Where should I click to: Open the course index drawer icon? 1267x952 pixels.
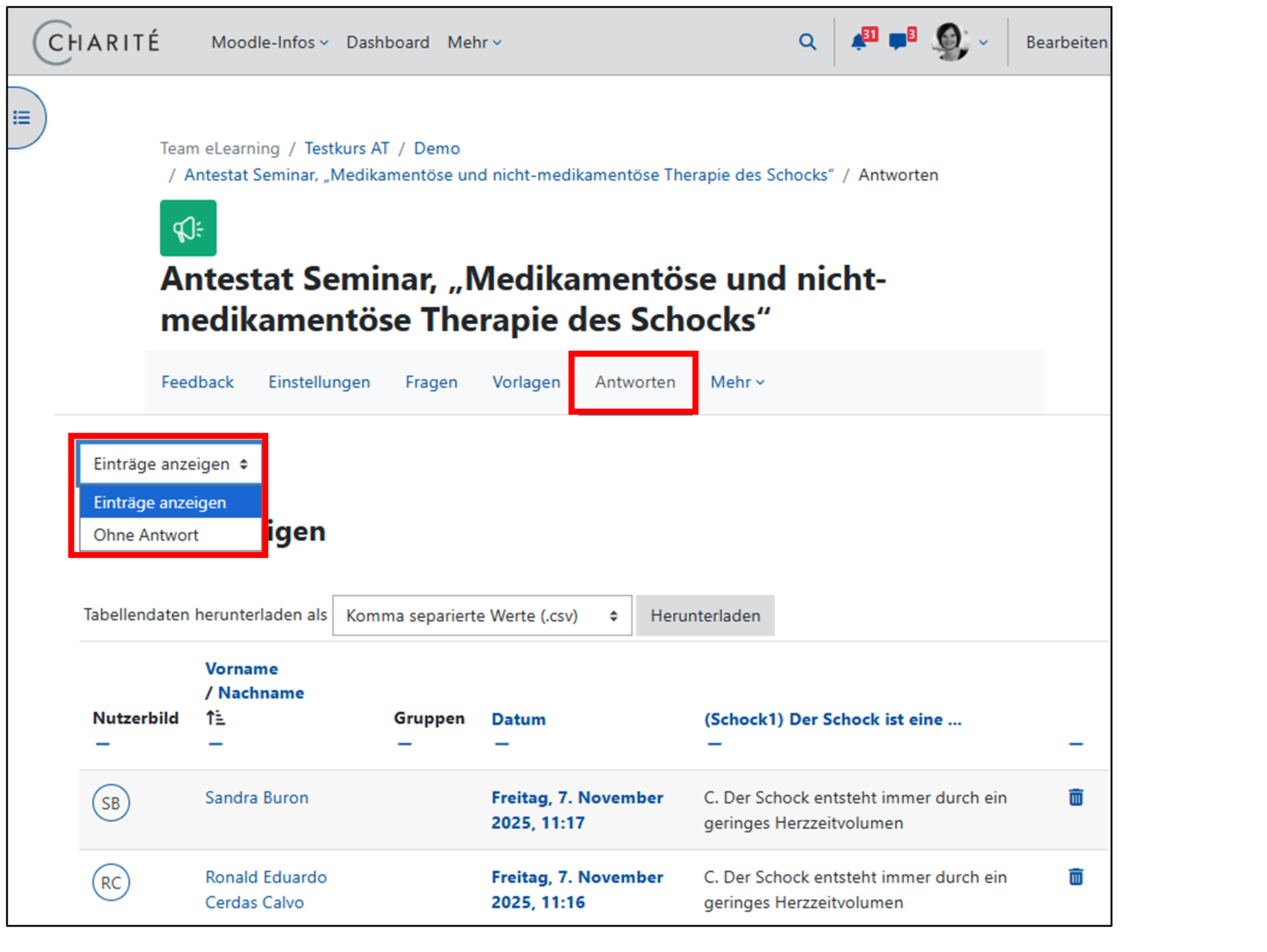tap(22, 118)
